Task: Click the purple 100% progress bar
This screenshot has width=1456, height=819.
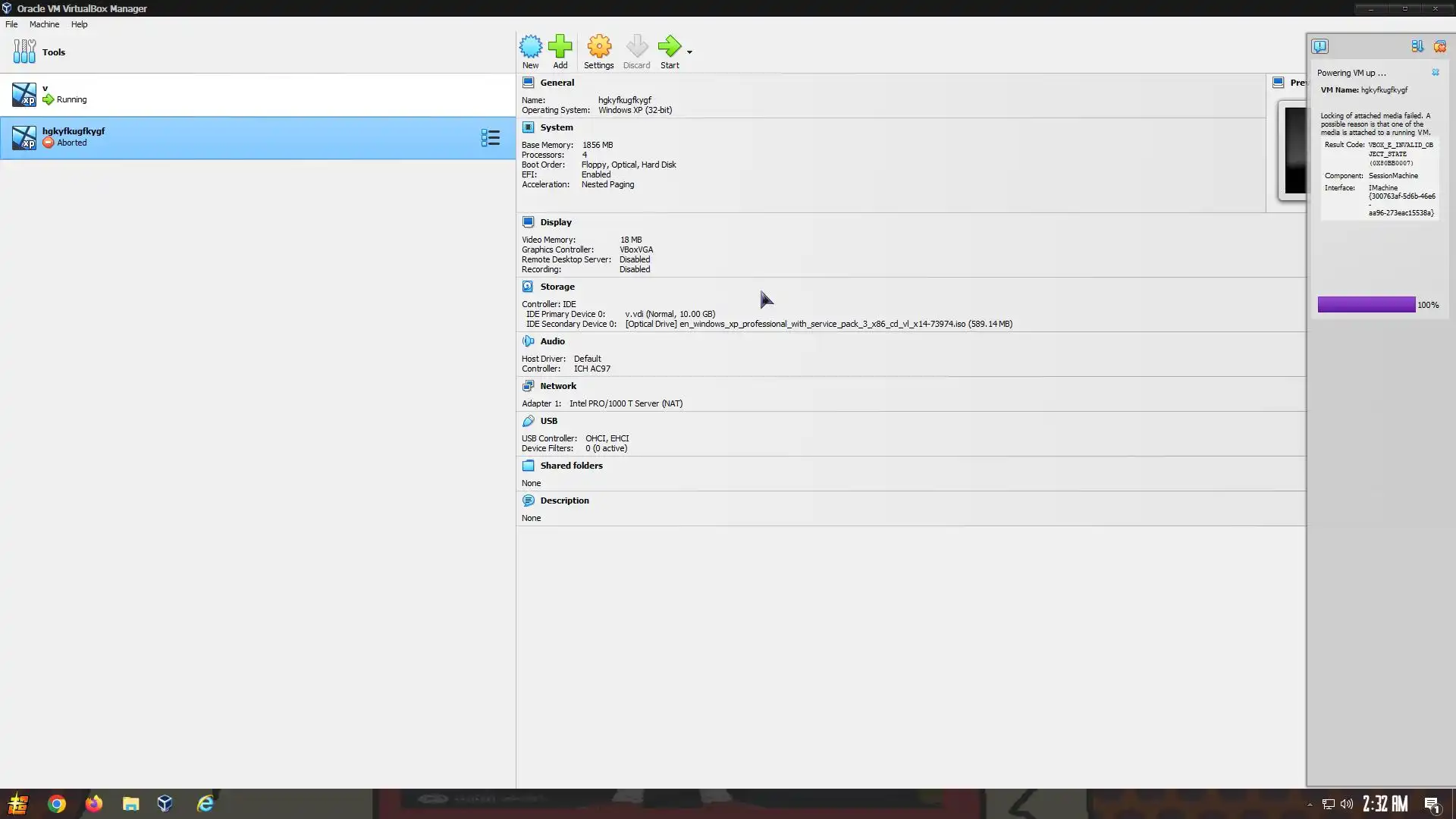Action: tap(1366, 305)
